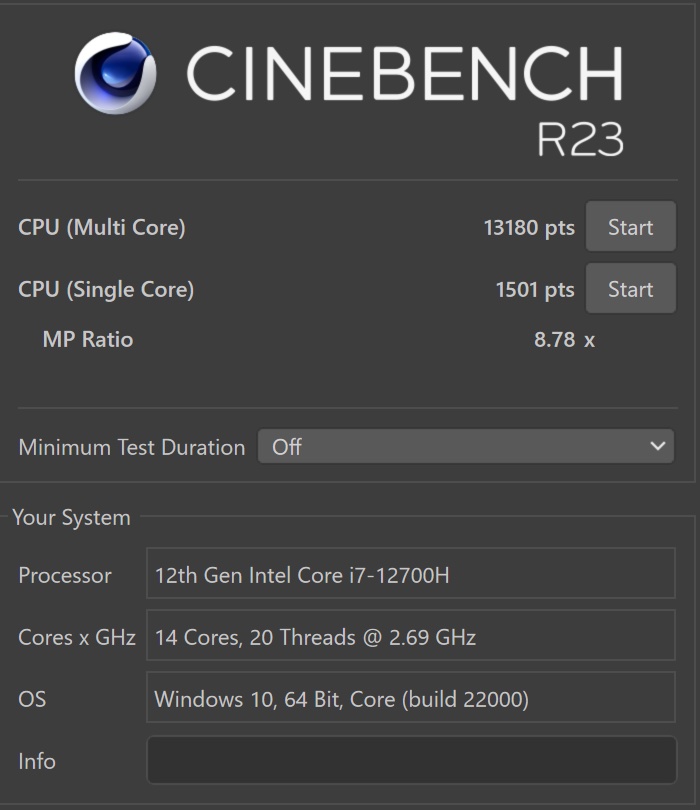Click the Cinebench sphere logo icon

click(x=115, y=73)
